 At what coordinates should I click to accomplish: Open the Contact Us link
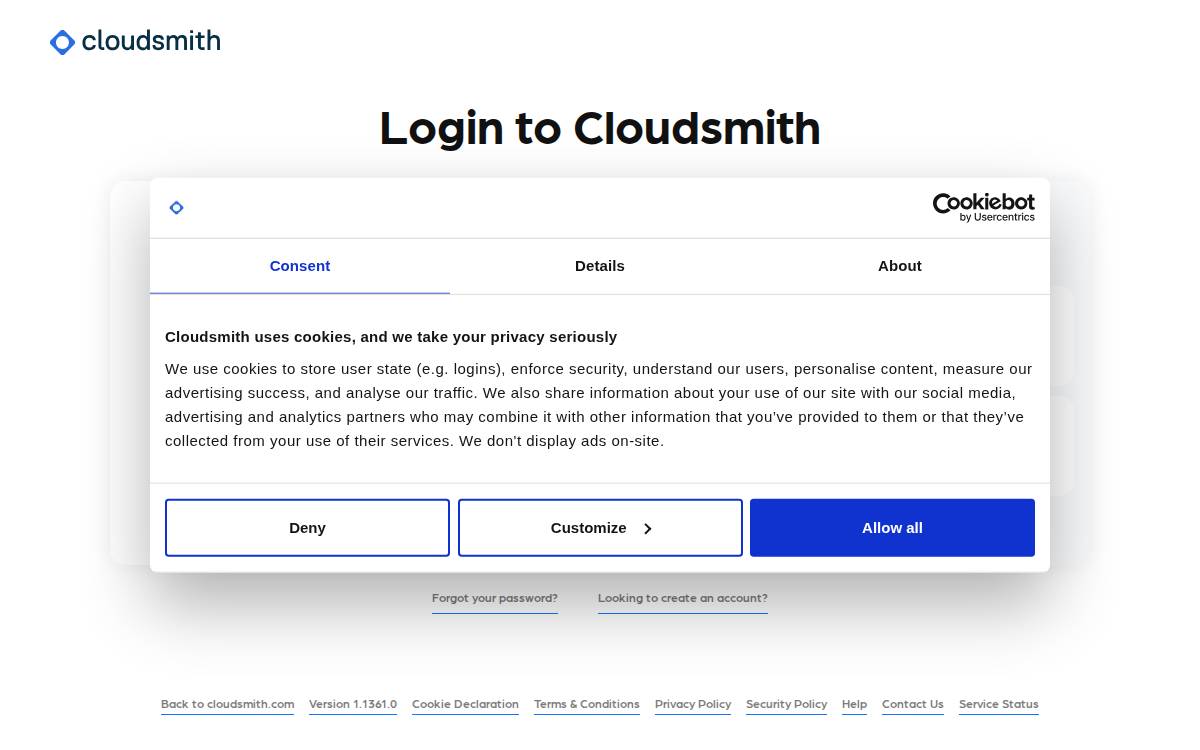913,704
